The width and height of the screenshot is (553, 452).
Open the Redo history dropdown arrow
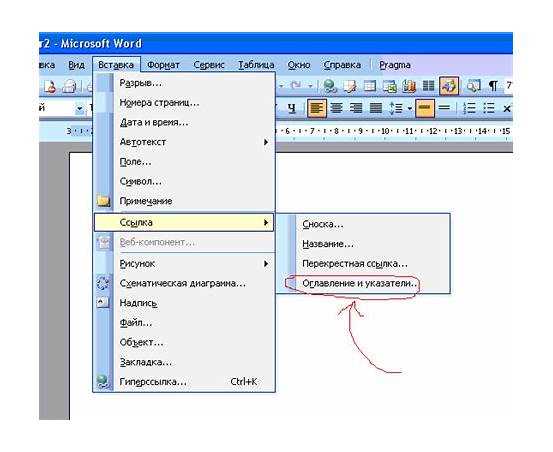coord(310,86)
